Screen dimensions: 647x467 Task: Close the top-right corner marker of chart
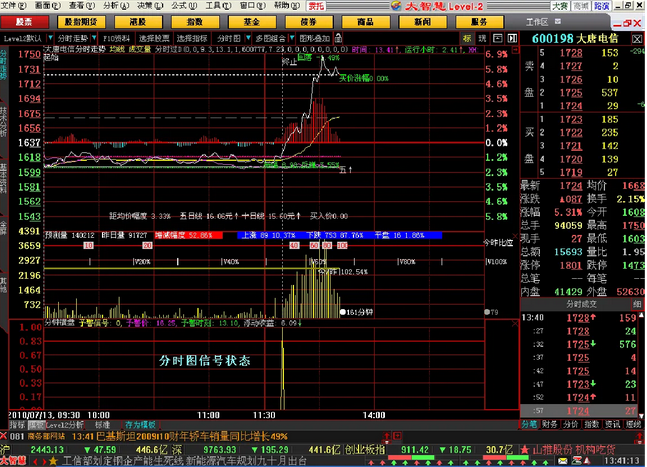[x=515, y=50]
